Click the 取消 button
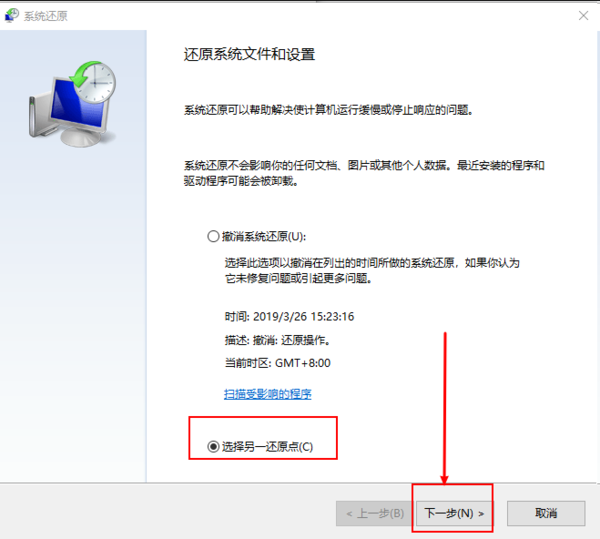This screenshot has height=539, width=600. point(546,513)
